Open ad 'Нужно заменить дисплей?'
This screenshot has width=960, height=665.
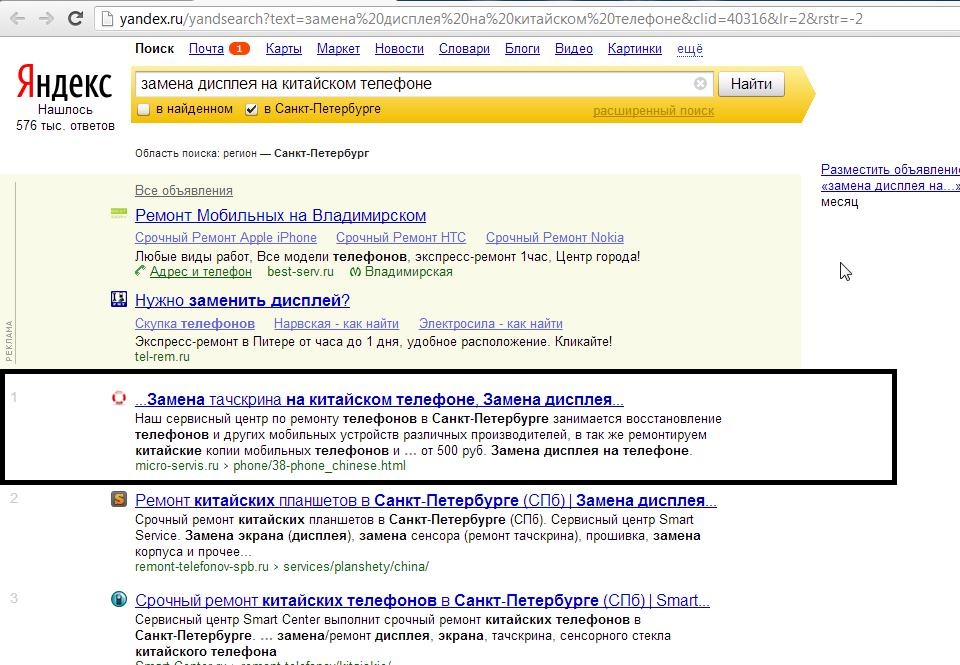click(242, 301)
